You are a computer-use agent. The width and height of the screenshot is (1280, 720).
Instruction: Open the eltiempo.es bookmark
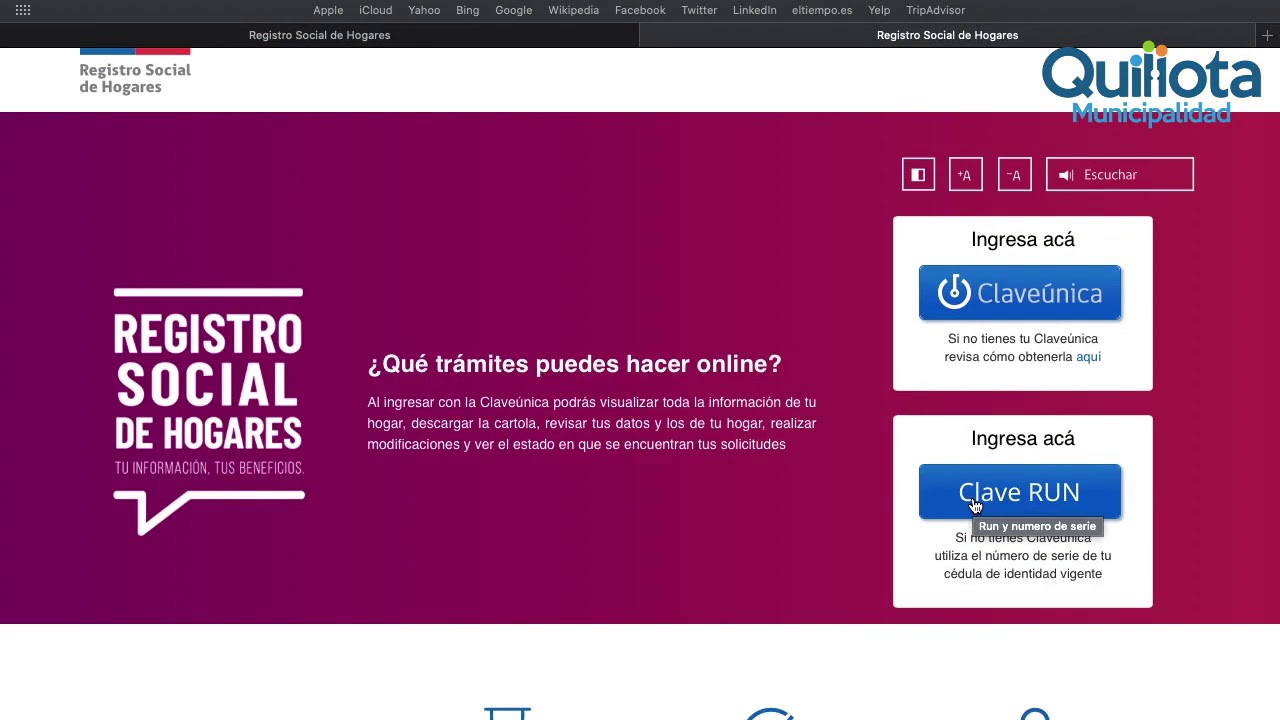[x=821, y=10]
